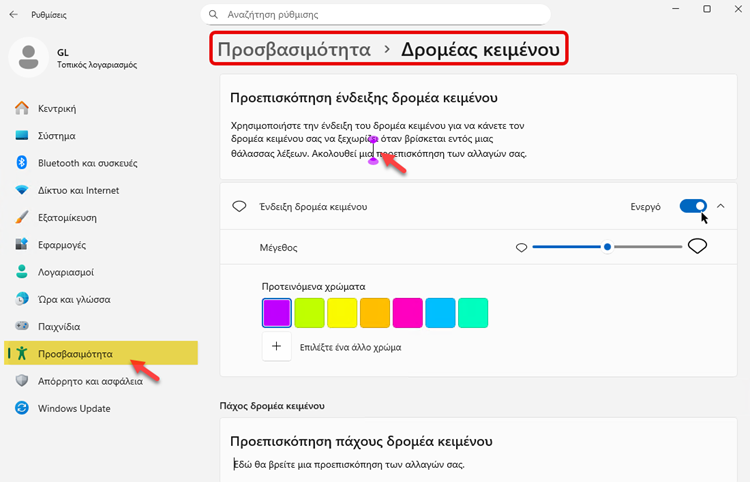Click the Απόρρητο και ασφάλεια shield icon

[22, 381]
